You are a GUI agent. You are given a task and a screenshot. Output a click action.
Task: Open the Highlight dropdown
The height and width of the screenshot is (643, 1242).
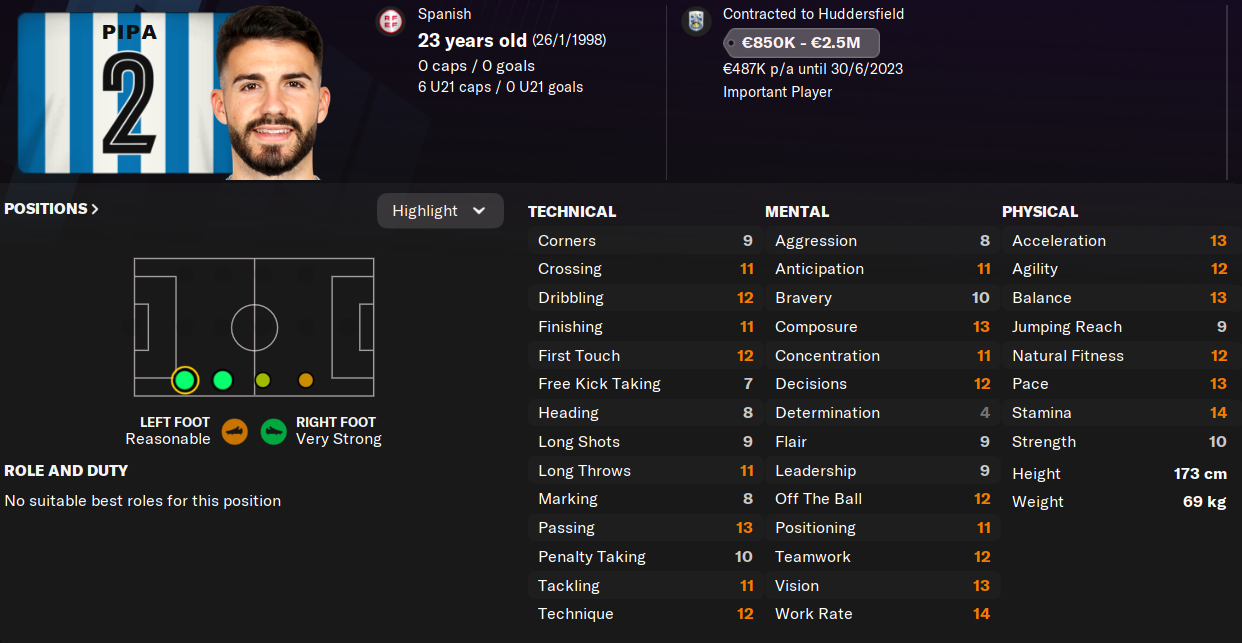pos(440,211)
